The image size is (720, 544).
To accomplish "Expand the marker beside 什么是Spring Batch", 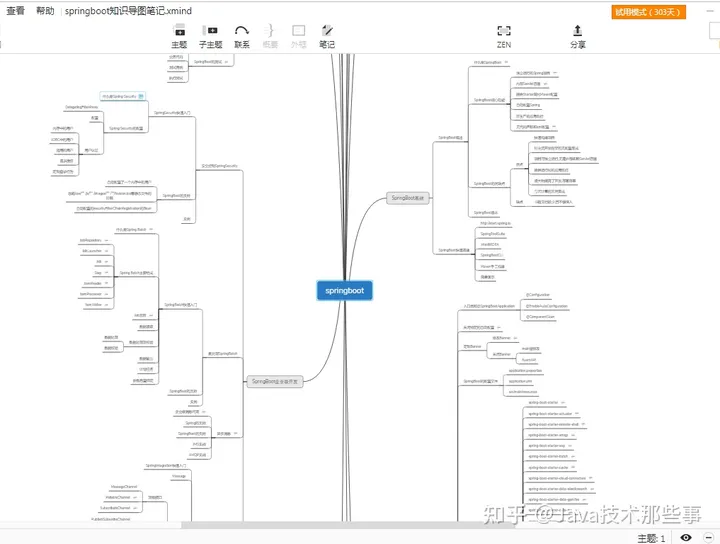I will [x=151, y=229].
